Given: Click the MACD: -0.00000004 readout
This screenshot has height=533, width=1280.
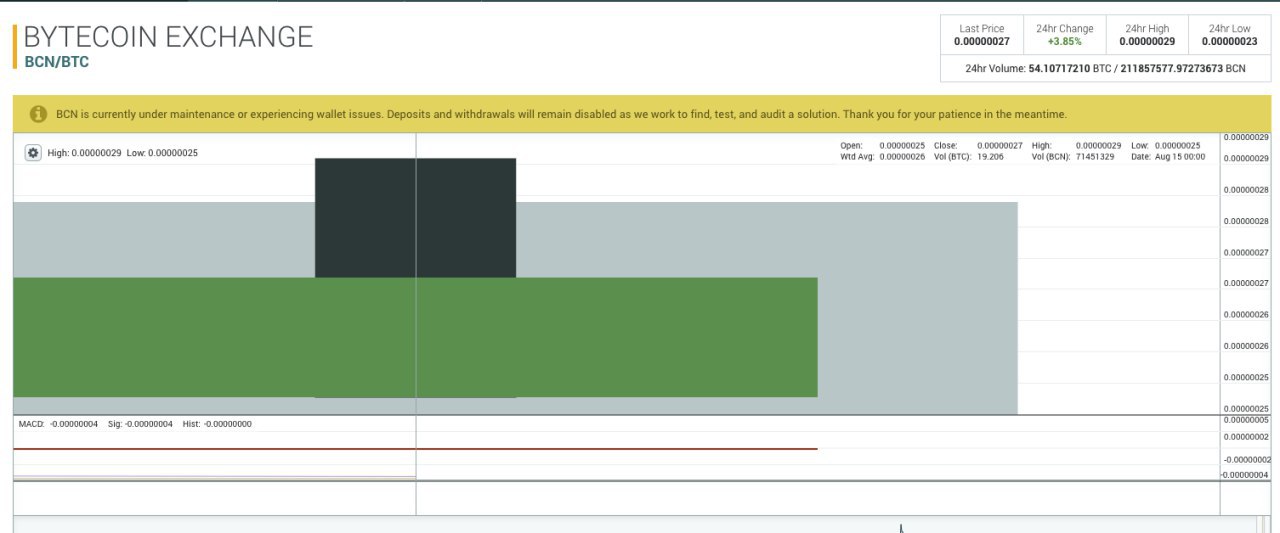Looking at the screenshot, I should [x=58, y=424].
